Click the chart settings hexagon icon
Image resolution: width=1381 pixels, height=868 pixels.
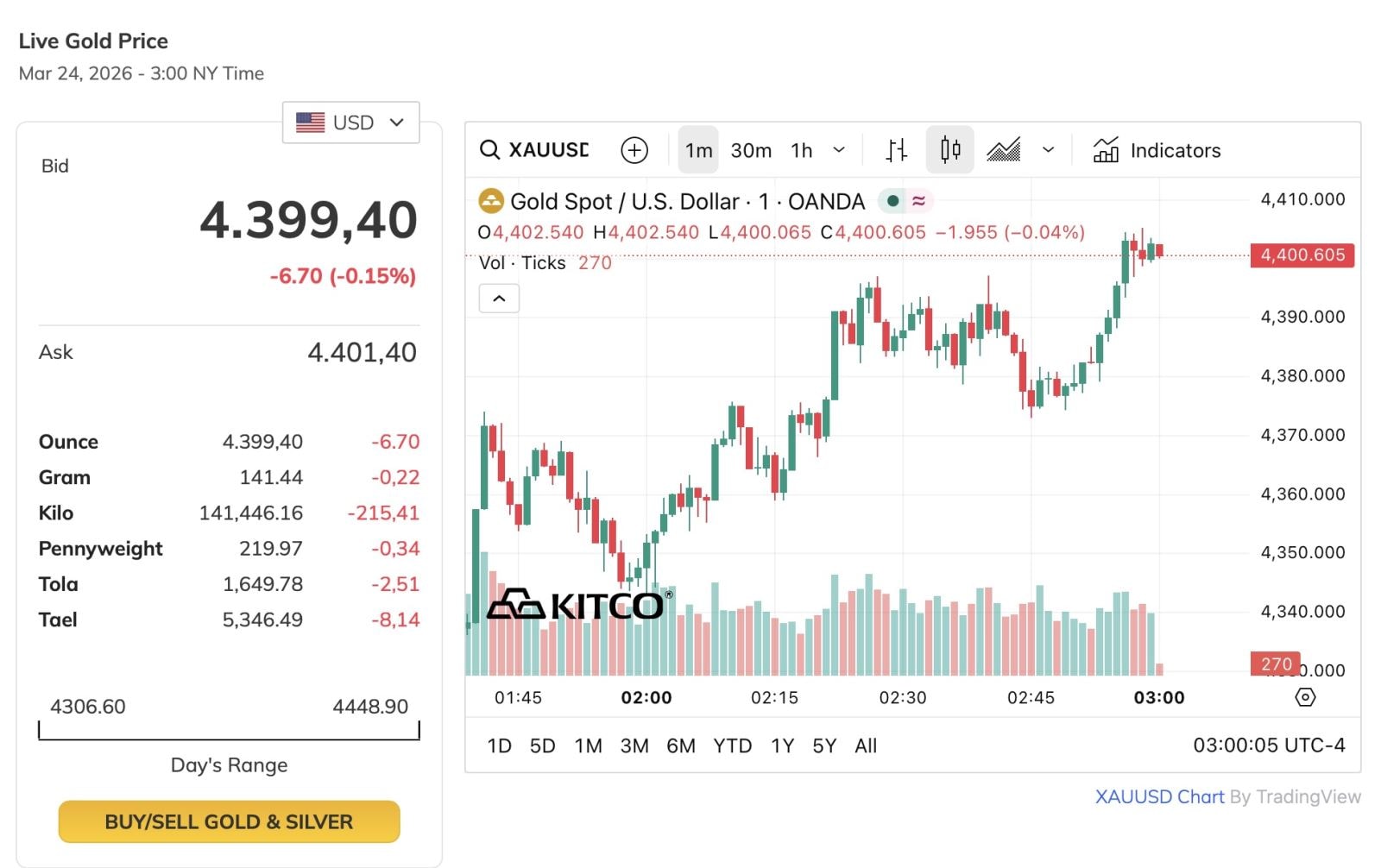tap(1305, 697)
